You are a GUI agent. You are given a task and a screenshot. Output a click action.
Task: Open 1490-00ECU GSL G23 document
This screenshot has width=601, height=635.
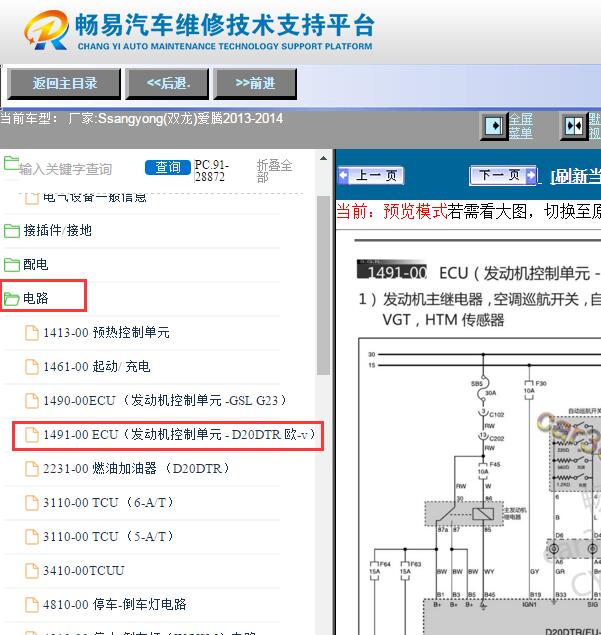click(164, 401)
